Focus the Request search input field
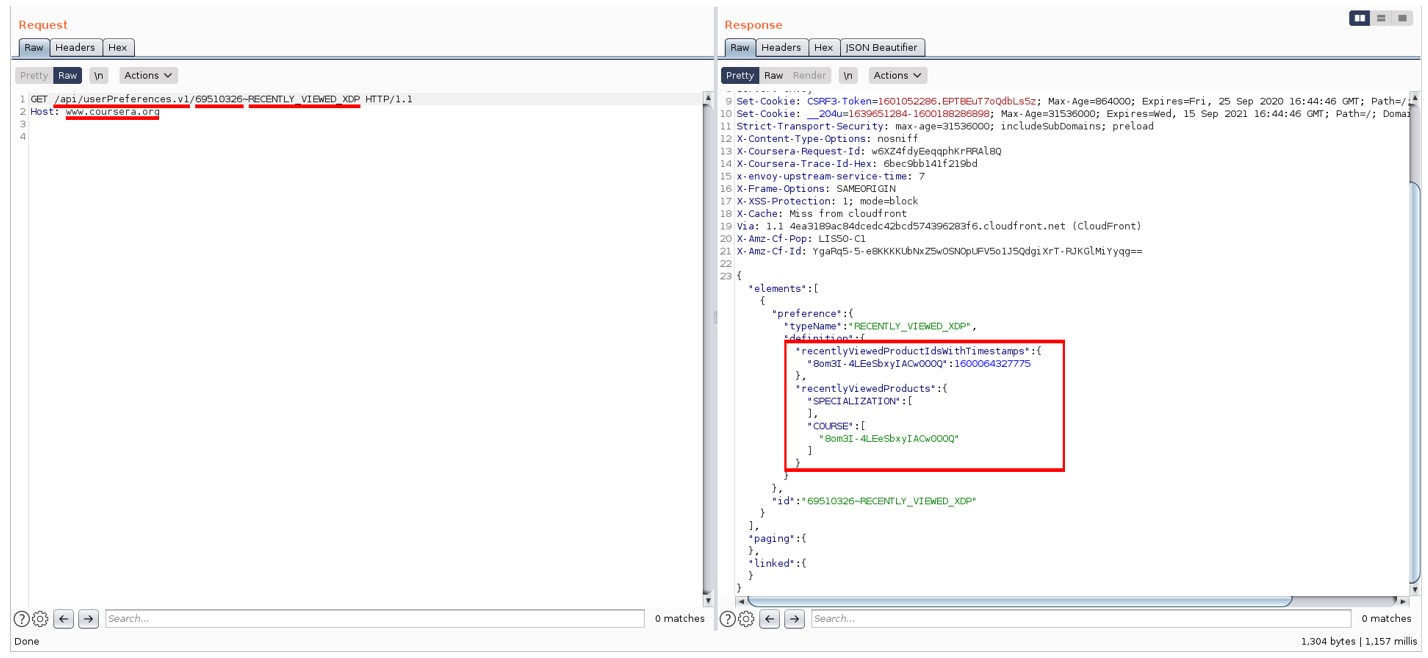Viewport: 1428px width, 658px height. point(374,619)
